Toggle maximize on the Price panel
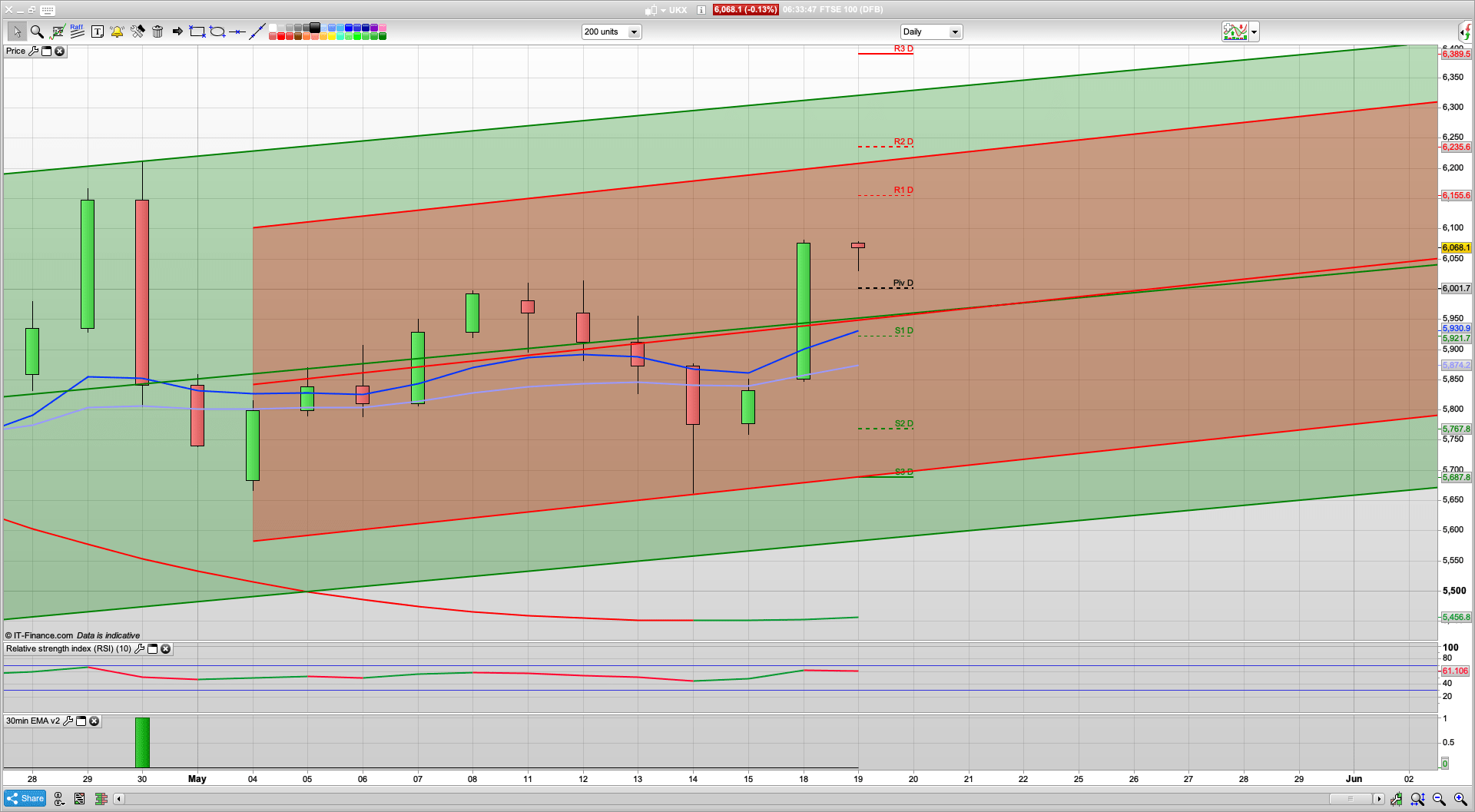Image resolution: width=1475 pixels, height=812 pixels. 46,51
